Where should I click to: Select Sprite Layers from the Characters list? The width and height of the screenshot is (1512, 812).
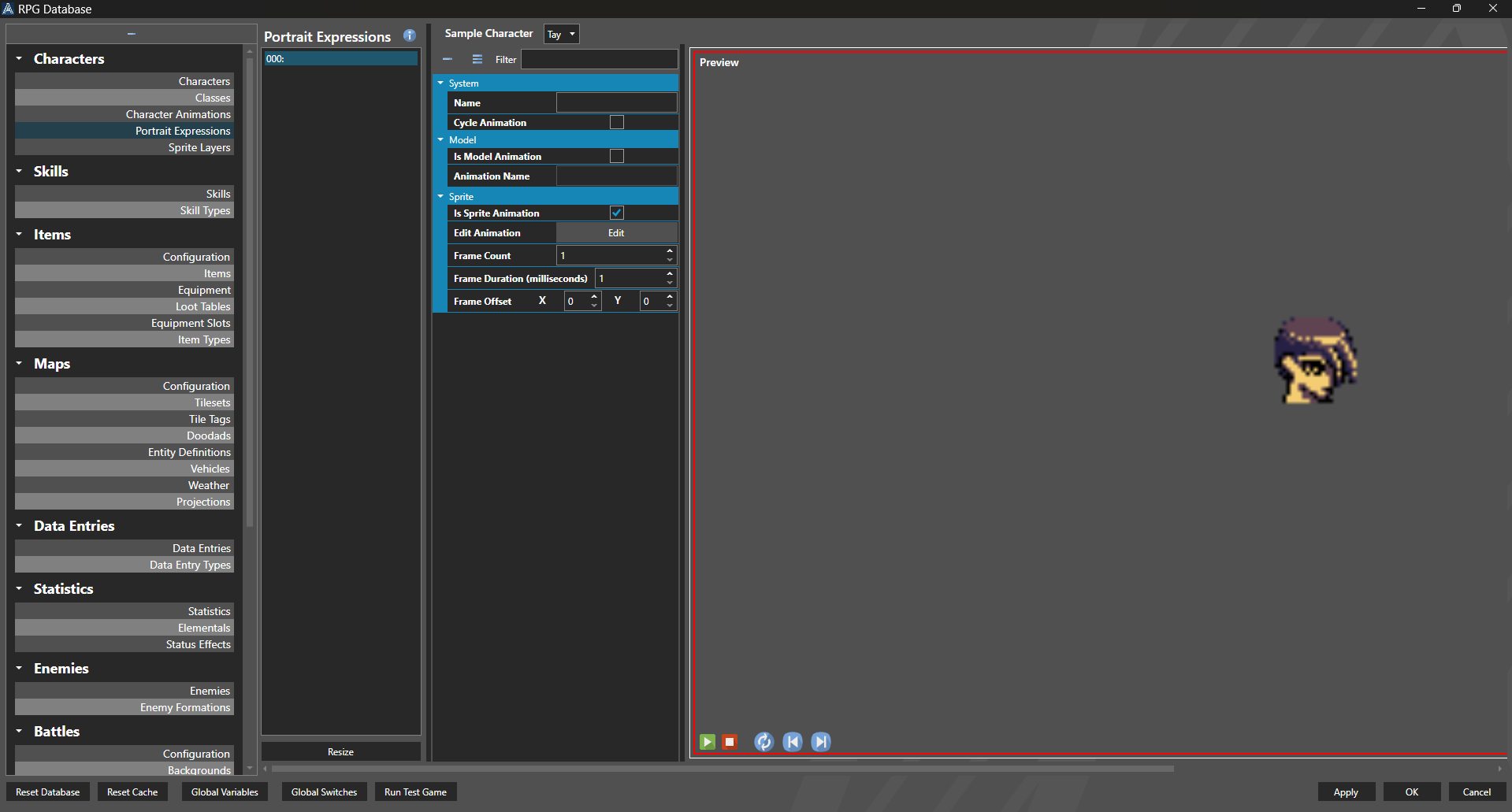pyautogui.click(x=199, y=147)
